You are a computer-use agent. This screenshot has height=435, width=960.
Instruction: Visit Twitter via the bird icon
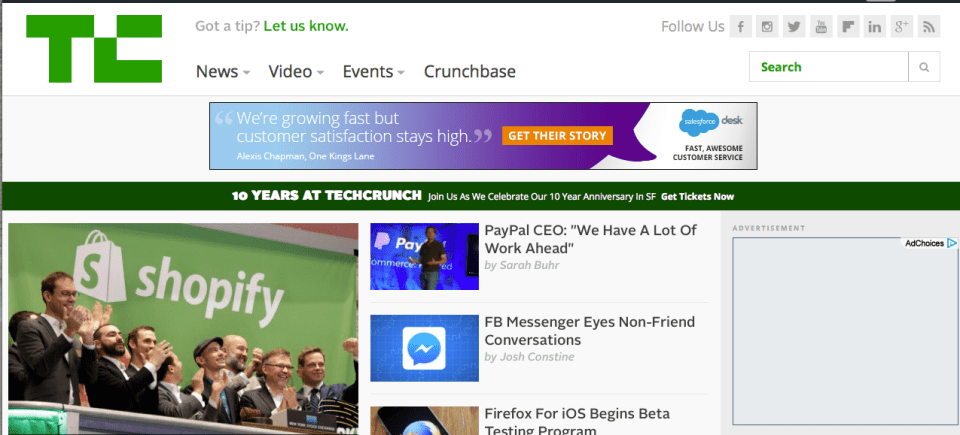coord(794,27)
